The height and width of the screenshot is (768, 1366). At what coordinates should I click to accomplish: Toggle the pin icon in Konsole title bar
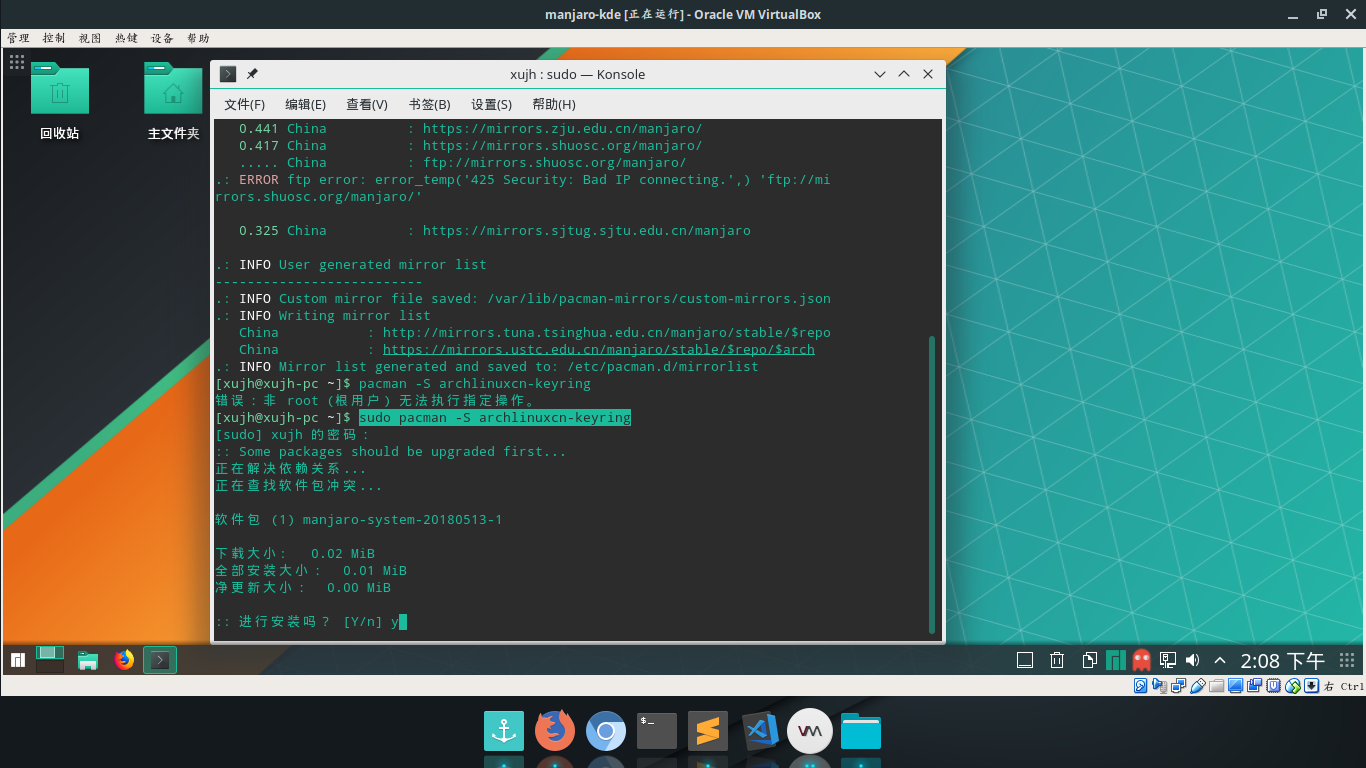252,74
